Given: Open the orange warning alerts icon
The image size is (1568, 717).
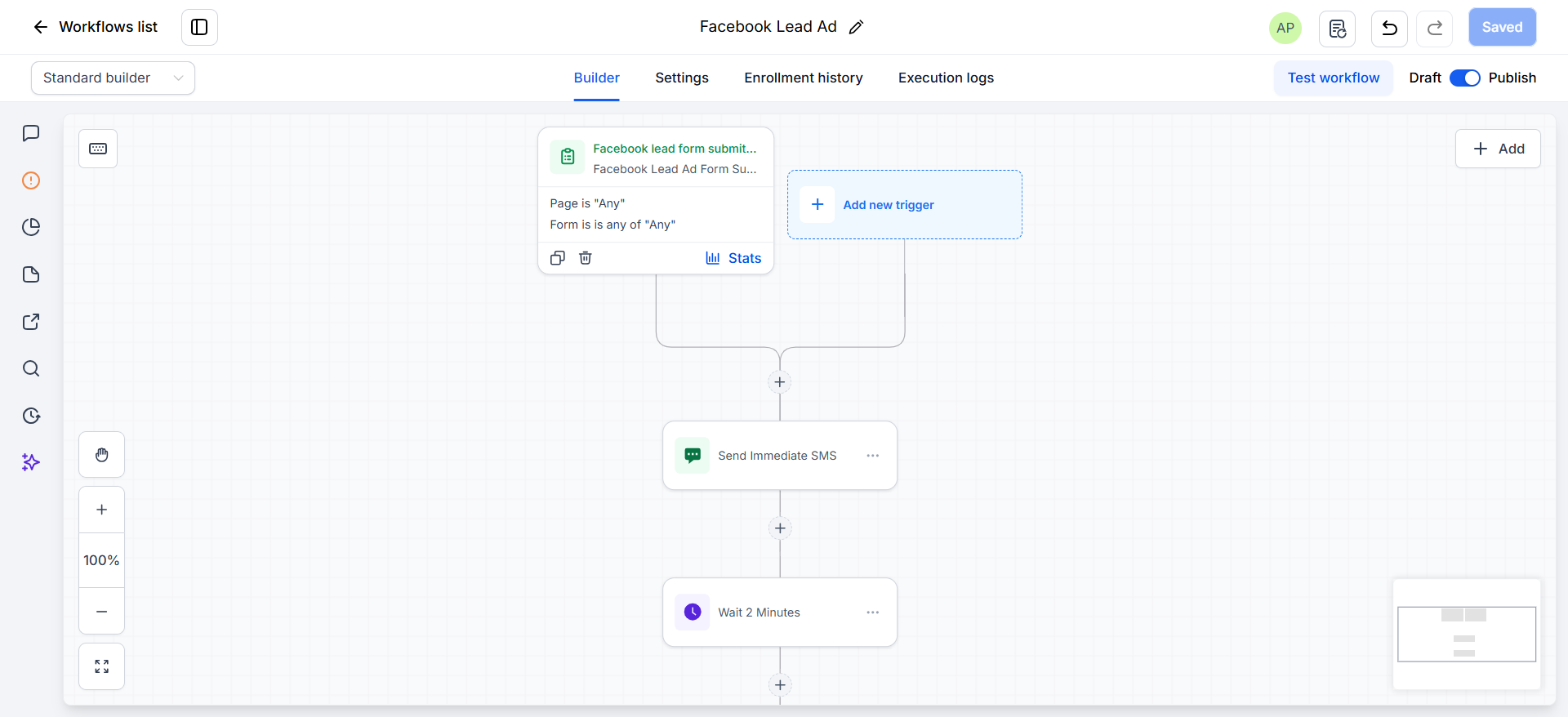Looking at the screenshot, I should 31,180.
